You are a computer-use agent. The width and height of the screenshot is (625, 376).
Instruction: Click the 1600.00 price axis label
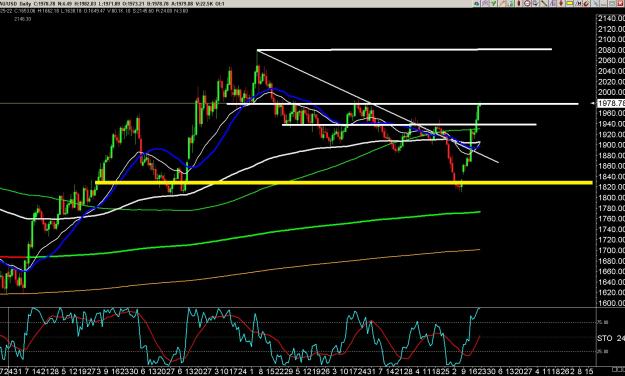click(611, 303)
